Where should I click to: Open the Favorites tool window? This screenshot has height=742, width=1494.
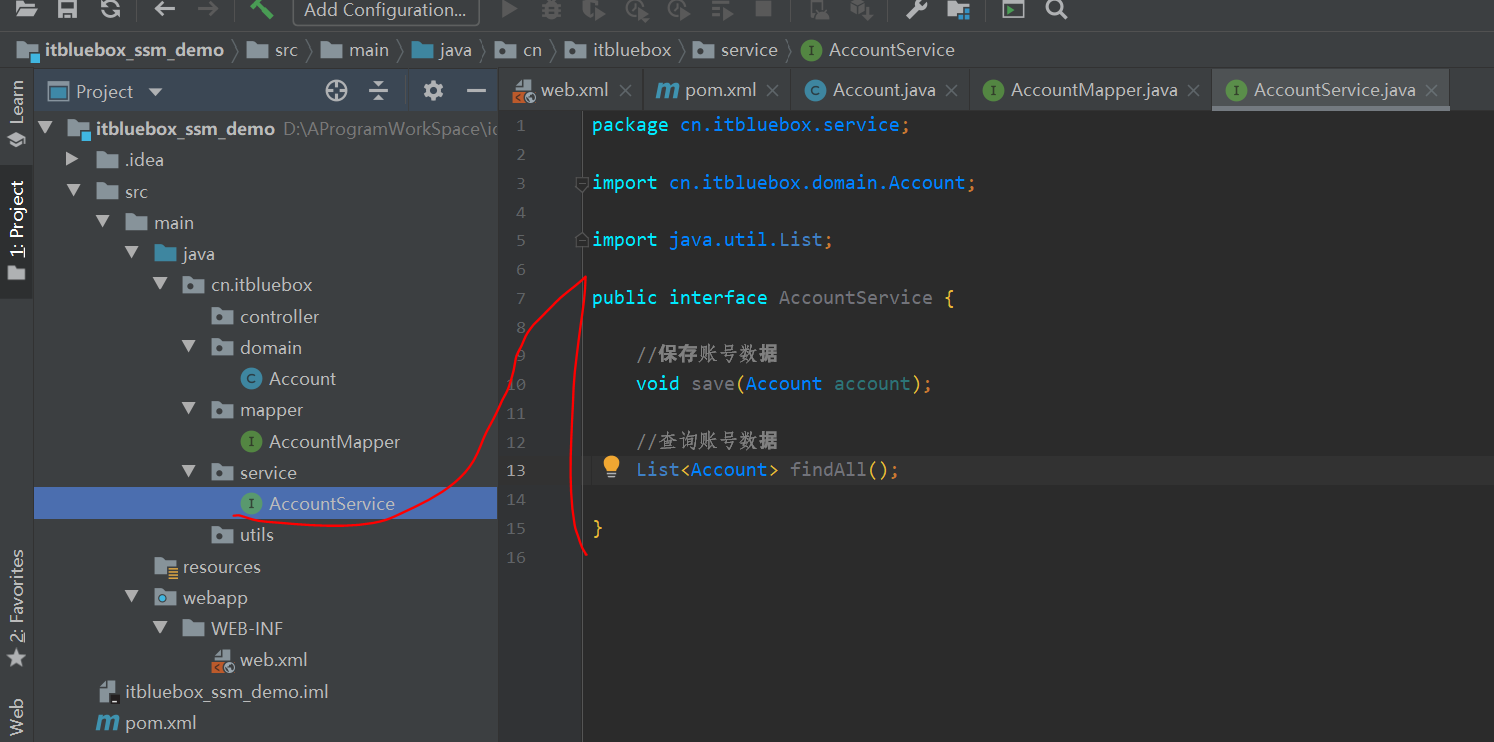(x=17, y=607)
